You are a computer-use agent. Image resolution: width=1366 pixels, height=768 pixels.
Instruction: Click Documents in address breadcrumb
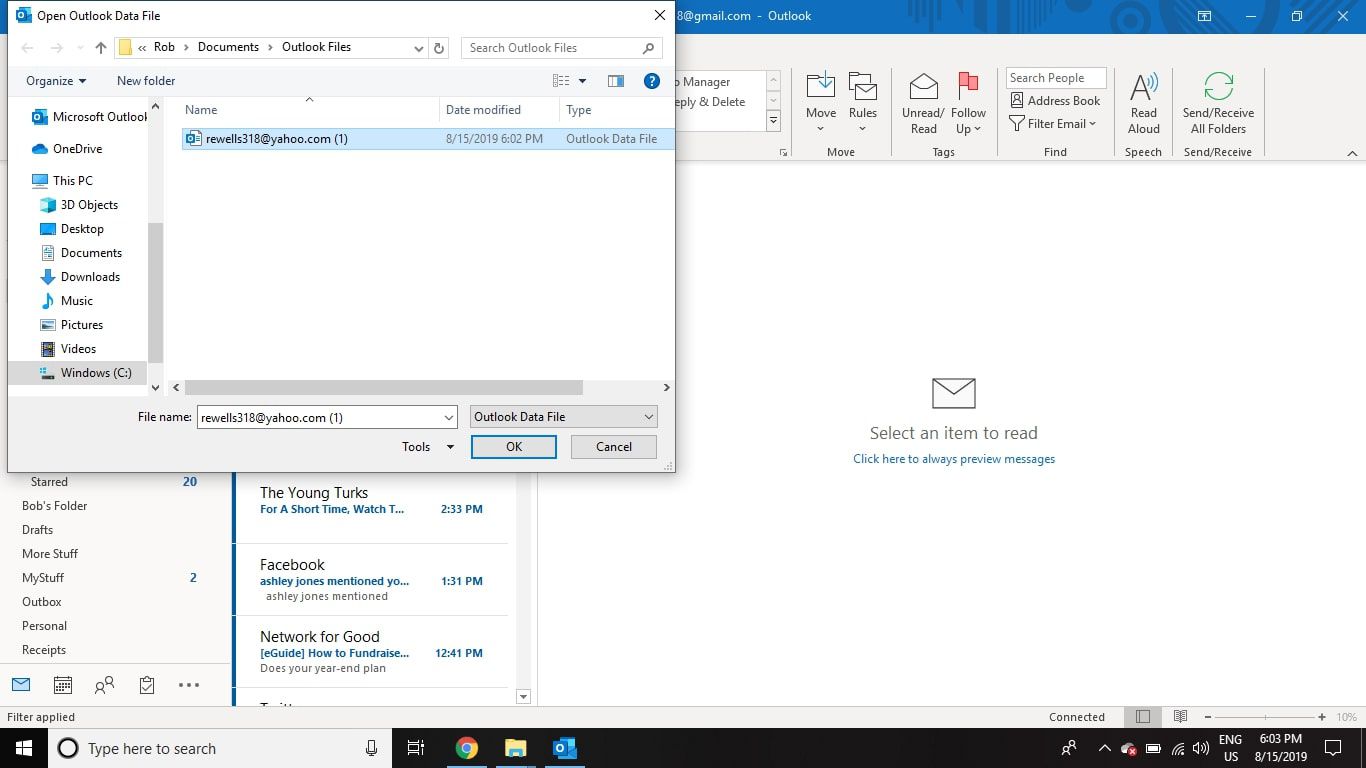coord(228,47)
